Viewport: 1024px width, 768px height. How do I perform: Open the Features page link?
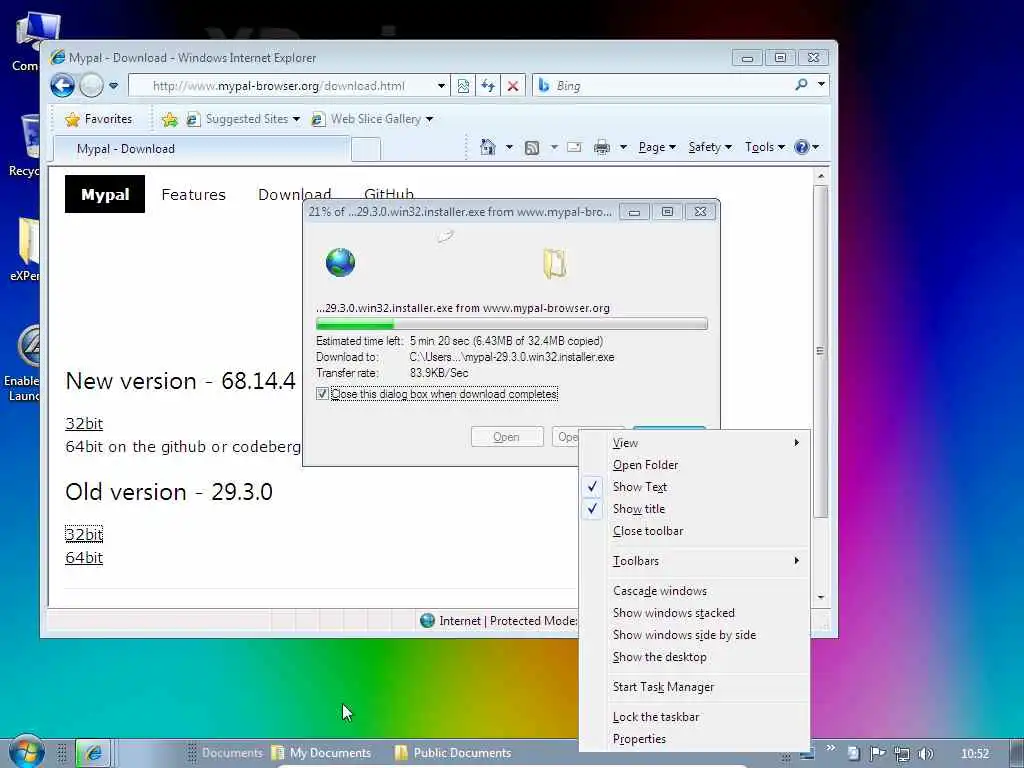click(193, 195)
